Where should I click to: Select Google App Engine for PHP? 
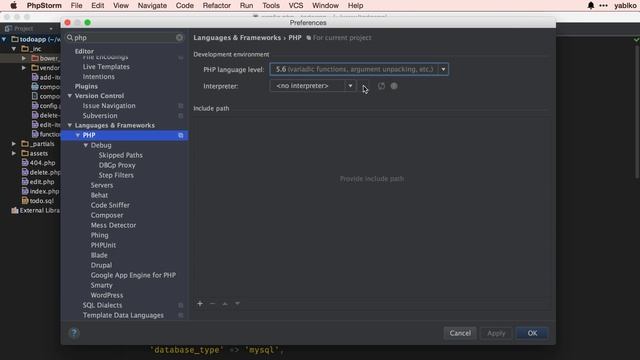133,275
